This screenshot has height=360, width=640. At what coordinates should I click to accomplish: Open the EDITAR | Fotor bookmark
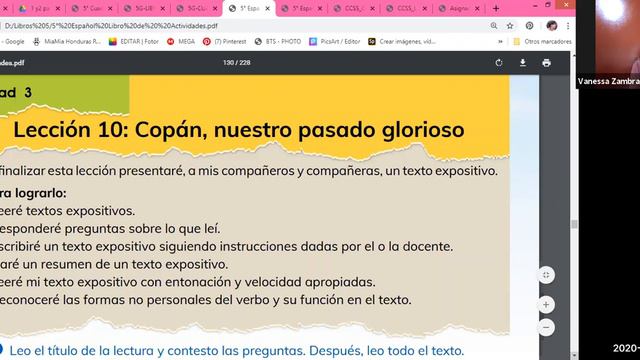pyautogui.click(x=134, y=42)
